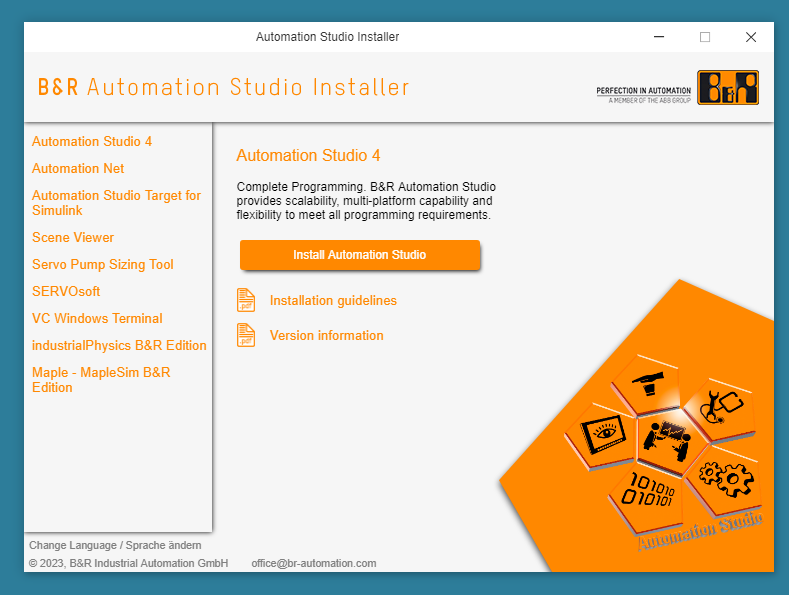
Task: Open Servo Pump Sizing Tool entry
Action: 103,265
